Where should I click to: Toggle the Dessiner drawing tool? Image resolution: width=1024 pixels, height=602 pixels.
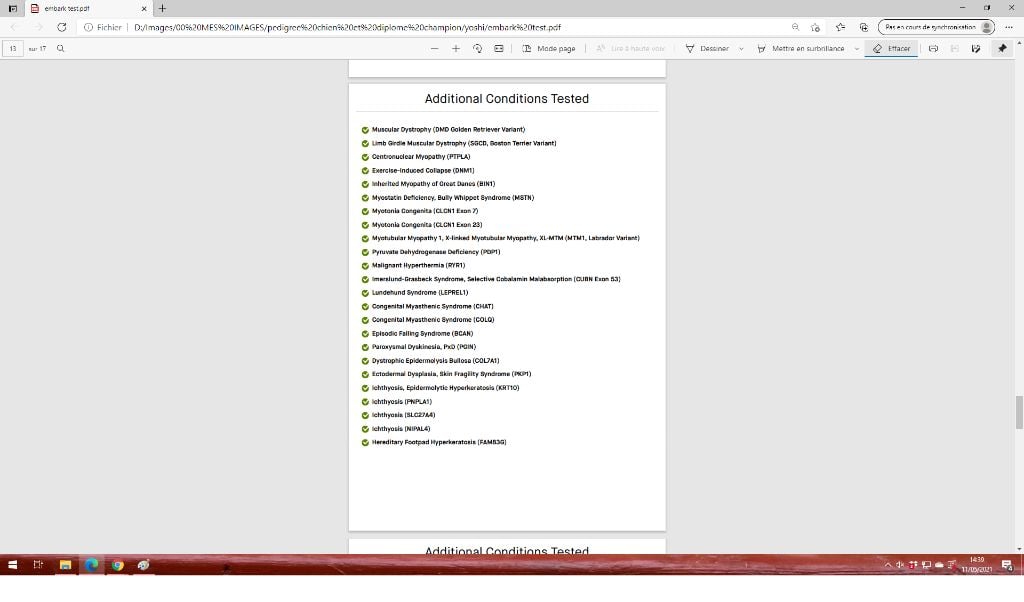click(x=707, y=48)
